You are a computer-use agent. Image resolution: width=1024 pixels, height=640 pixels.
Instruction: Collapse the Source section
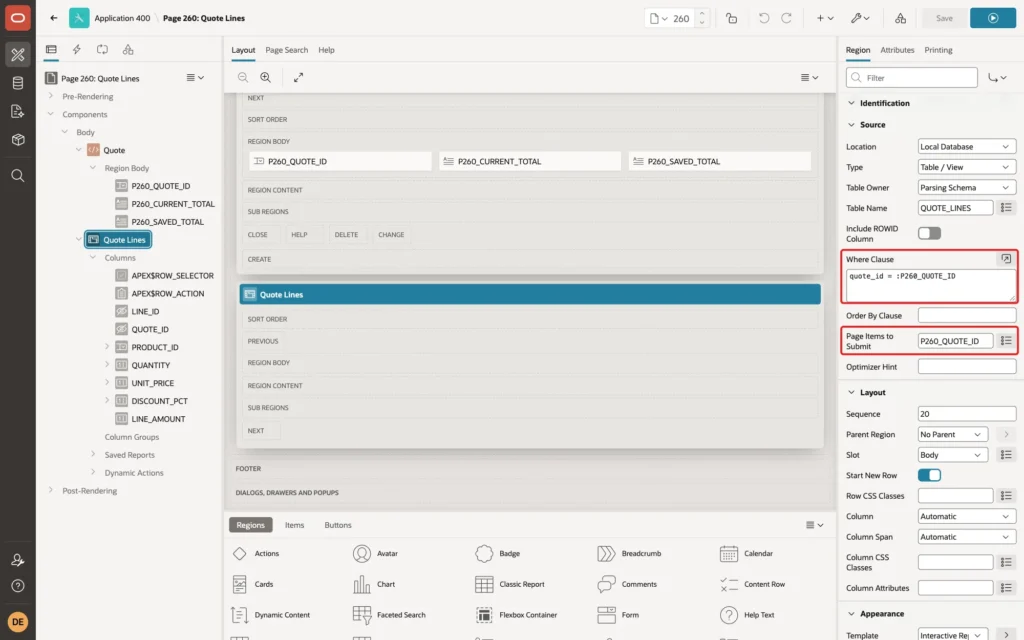(x=851, y=125)
